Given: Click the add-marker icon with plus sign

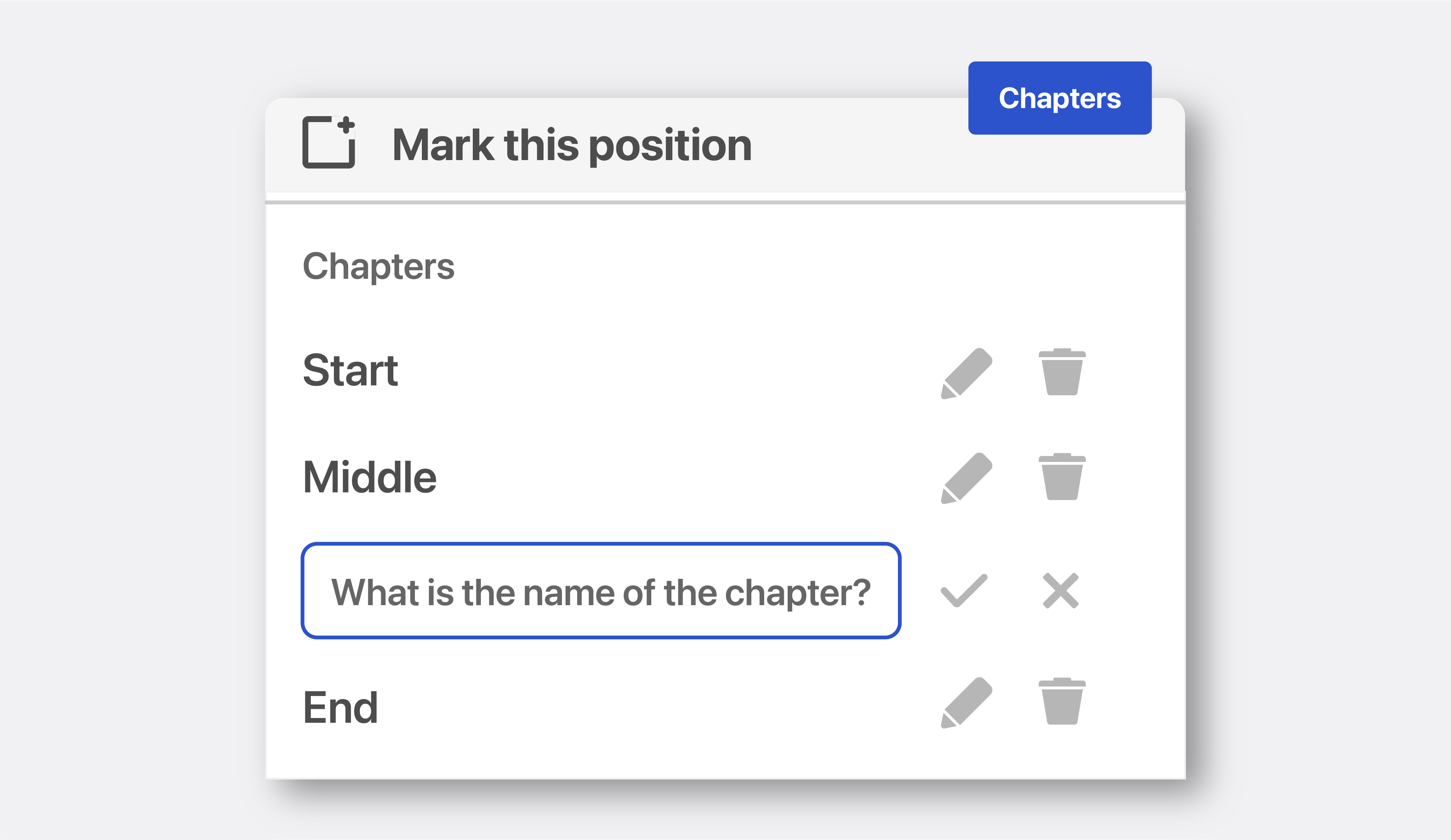Looking at the screenshot, I should coord(329,142).
